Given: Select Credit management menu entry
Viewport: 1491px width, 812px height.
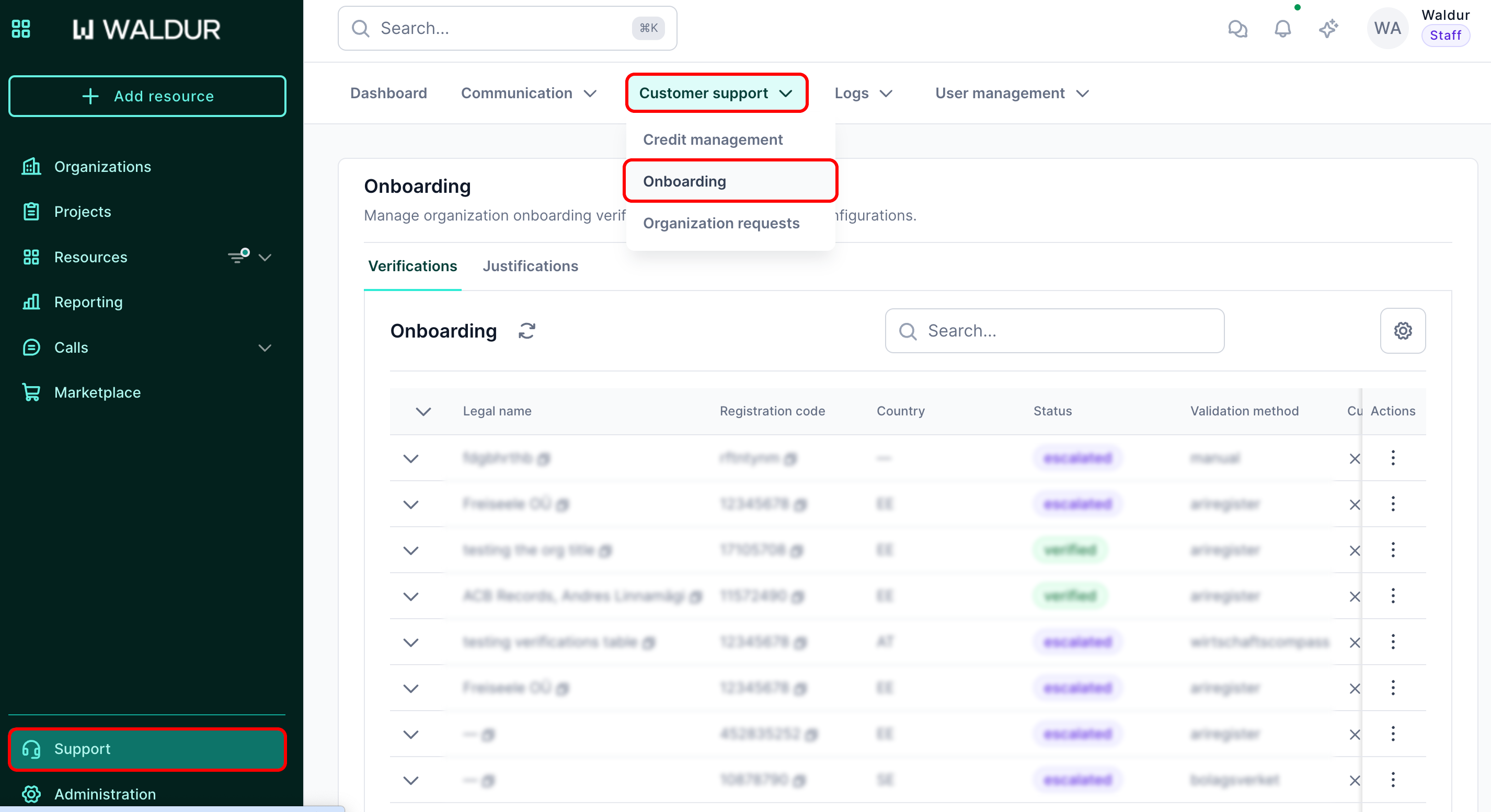Looking at the screenshot, I should [713, 140].
